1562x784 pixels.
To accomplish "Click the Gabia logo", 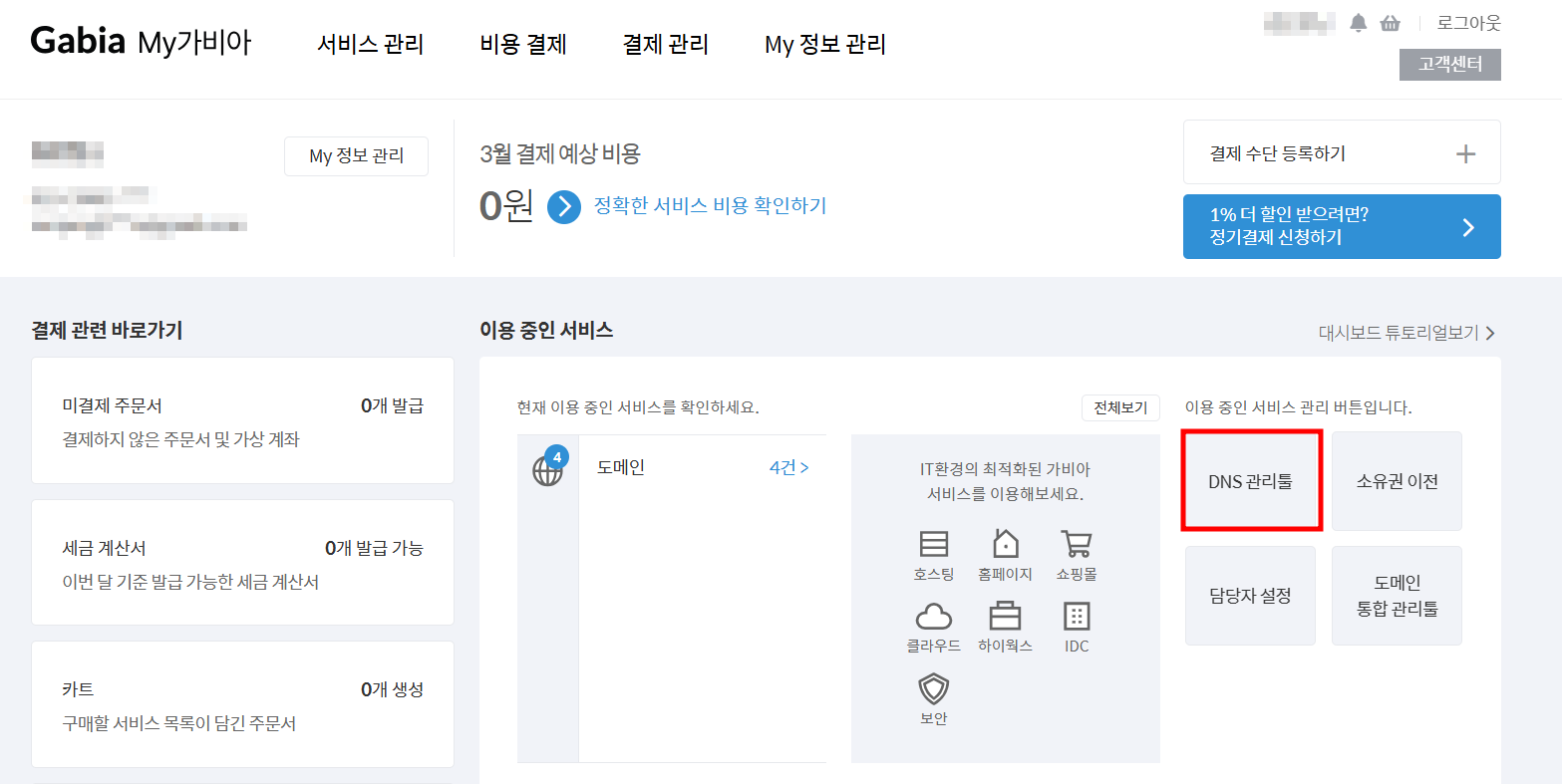I will click(78, 41).
